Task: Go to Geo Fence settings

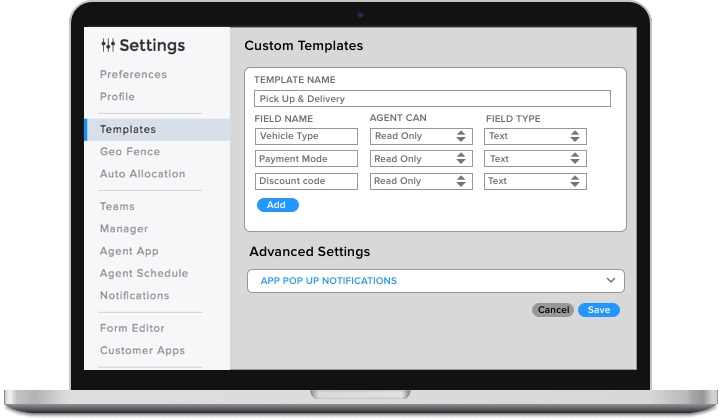Action: [129, 152]
